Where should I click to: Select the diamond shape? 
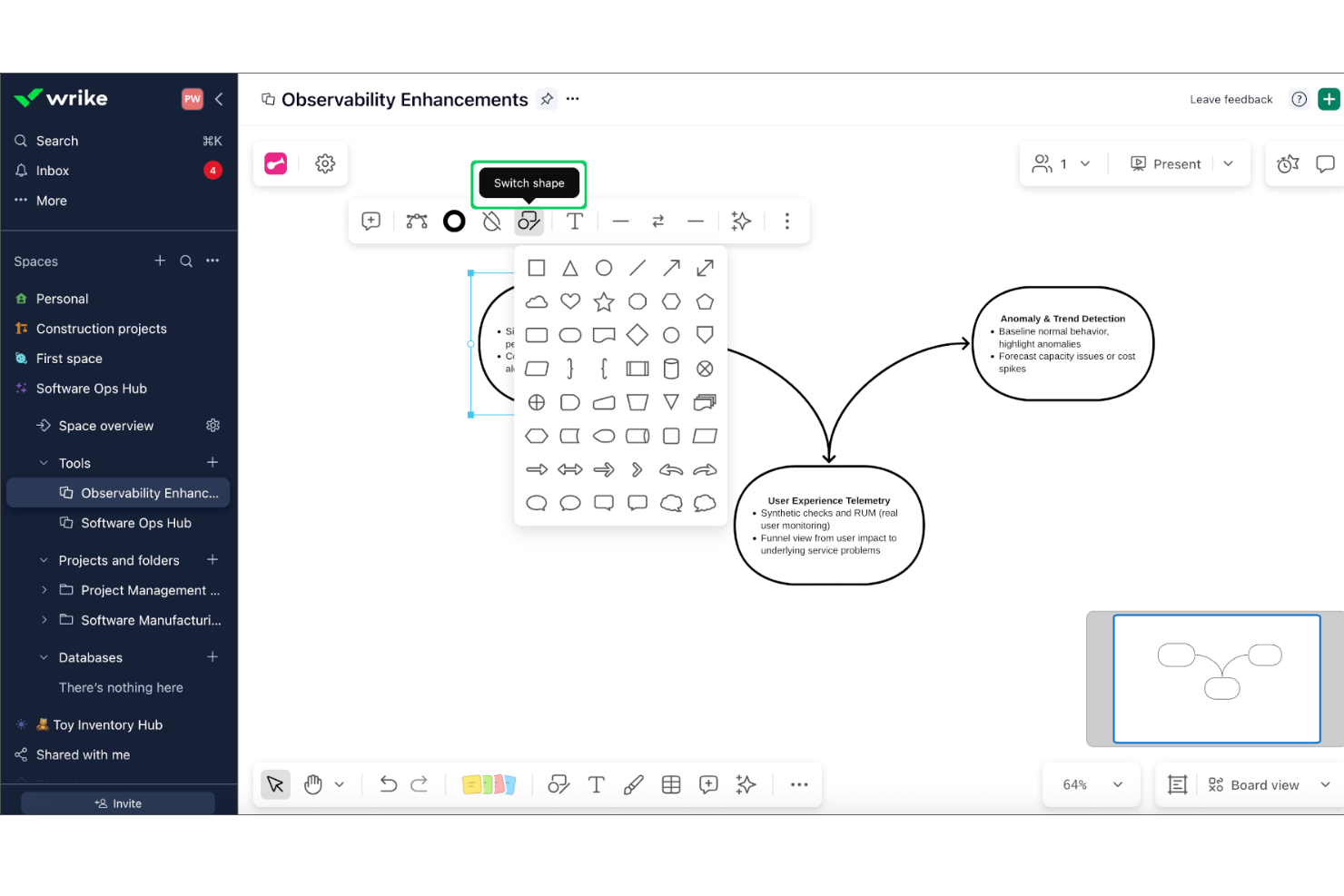pyautogui.click(x=637, y=335)
